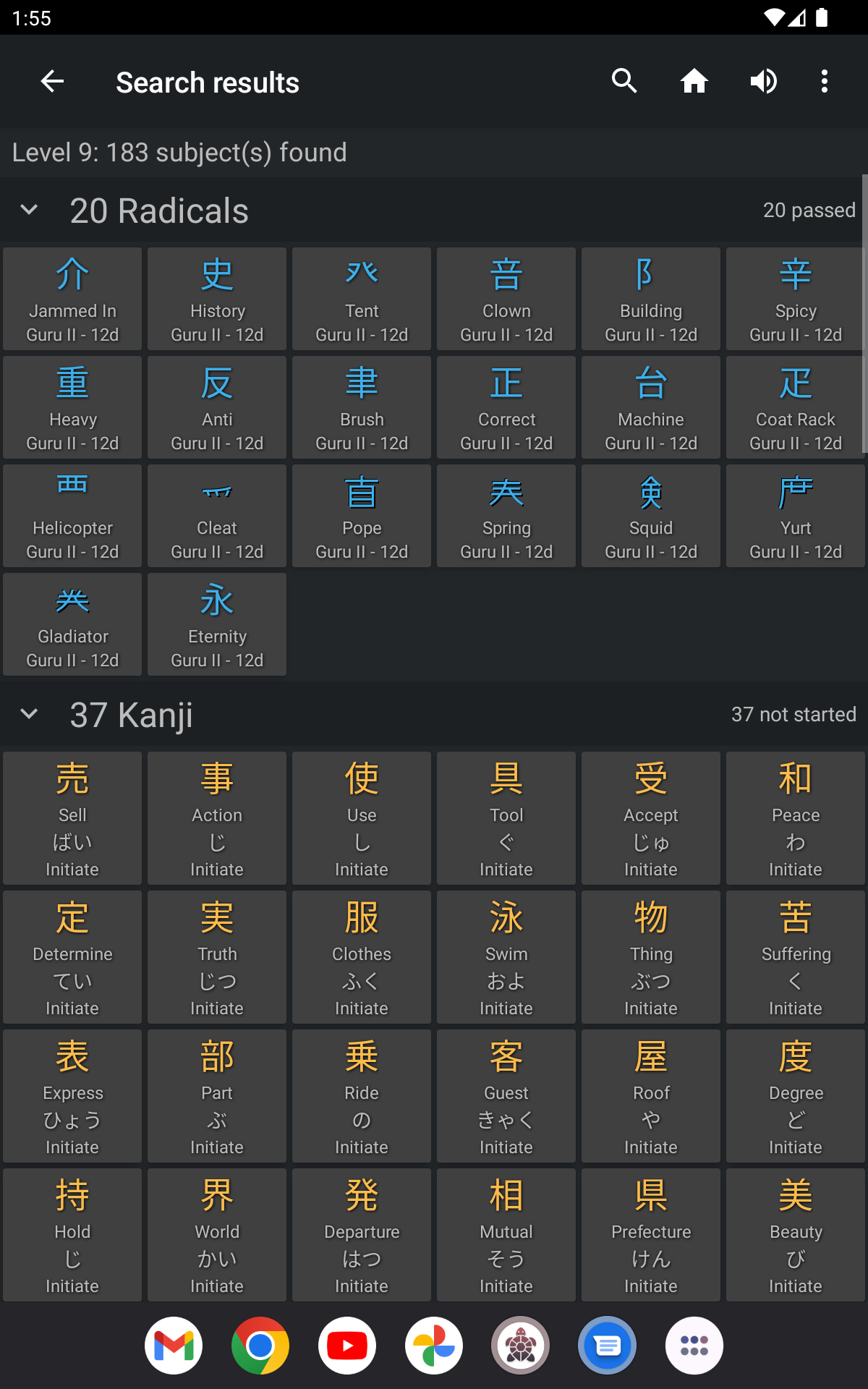Open the three-dot overflow menu
This screenshot has width=868, height=1389.
pos(824,82)
